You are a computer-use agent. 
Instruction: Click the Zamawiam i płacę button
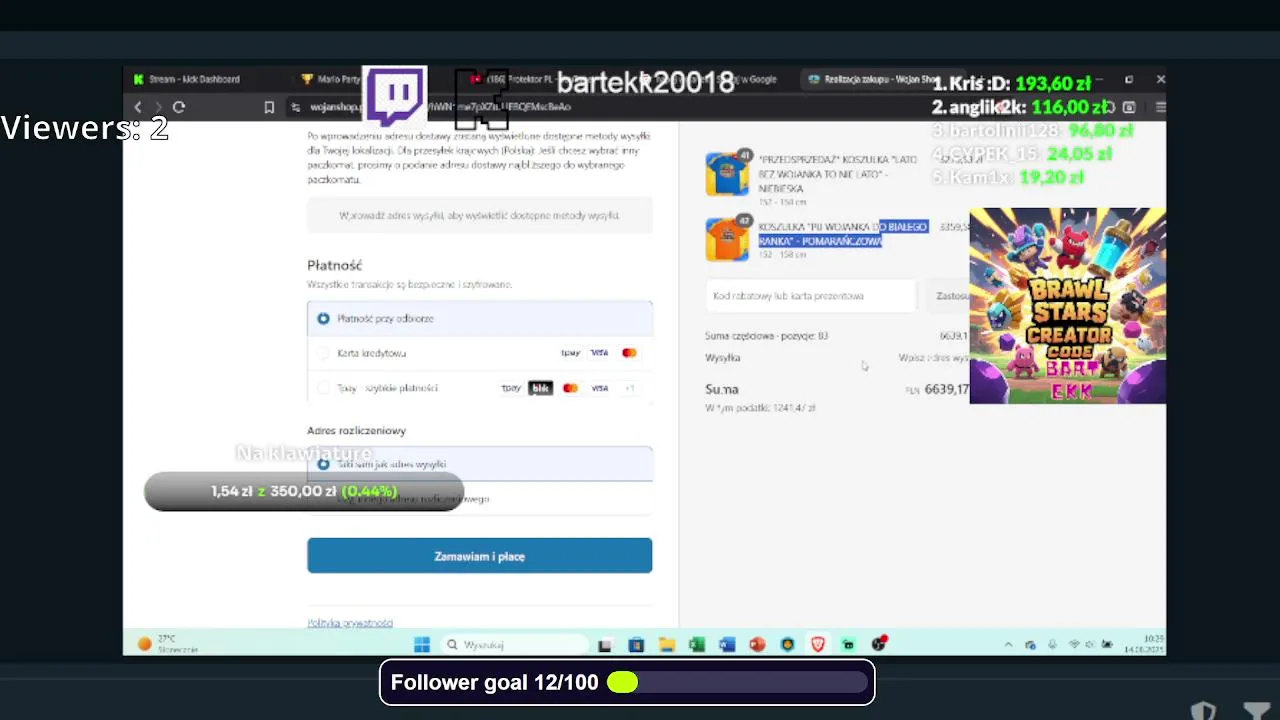pyautogui.click(x=480, y=556)
